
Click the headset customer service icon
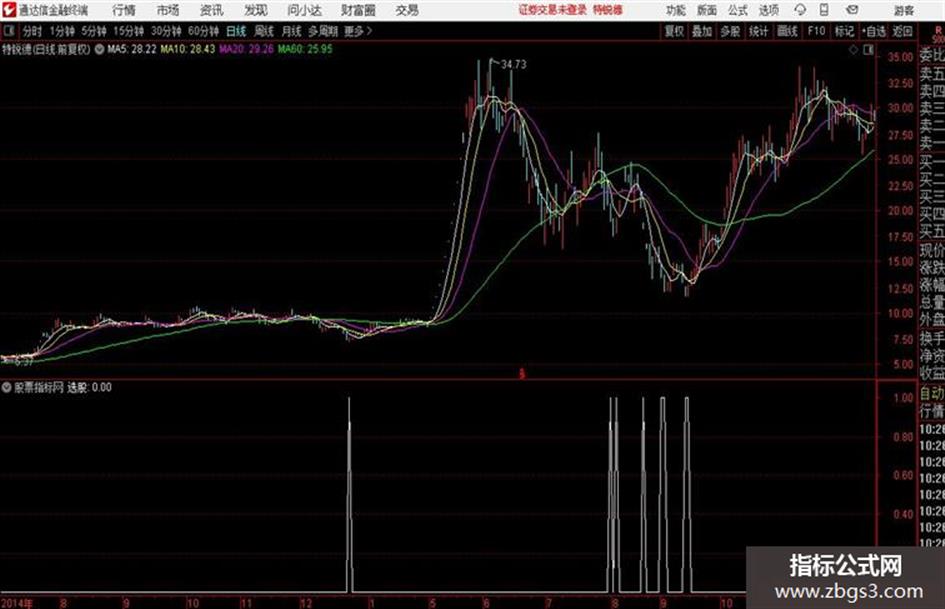(800, 10)
